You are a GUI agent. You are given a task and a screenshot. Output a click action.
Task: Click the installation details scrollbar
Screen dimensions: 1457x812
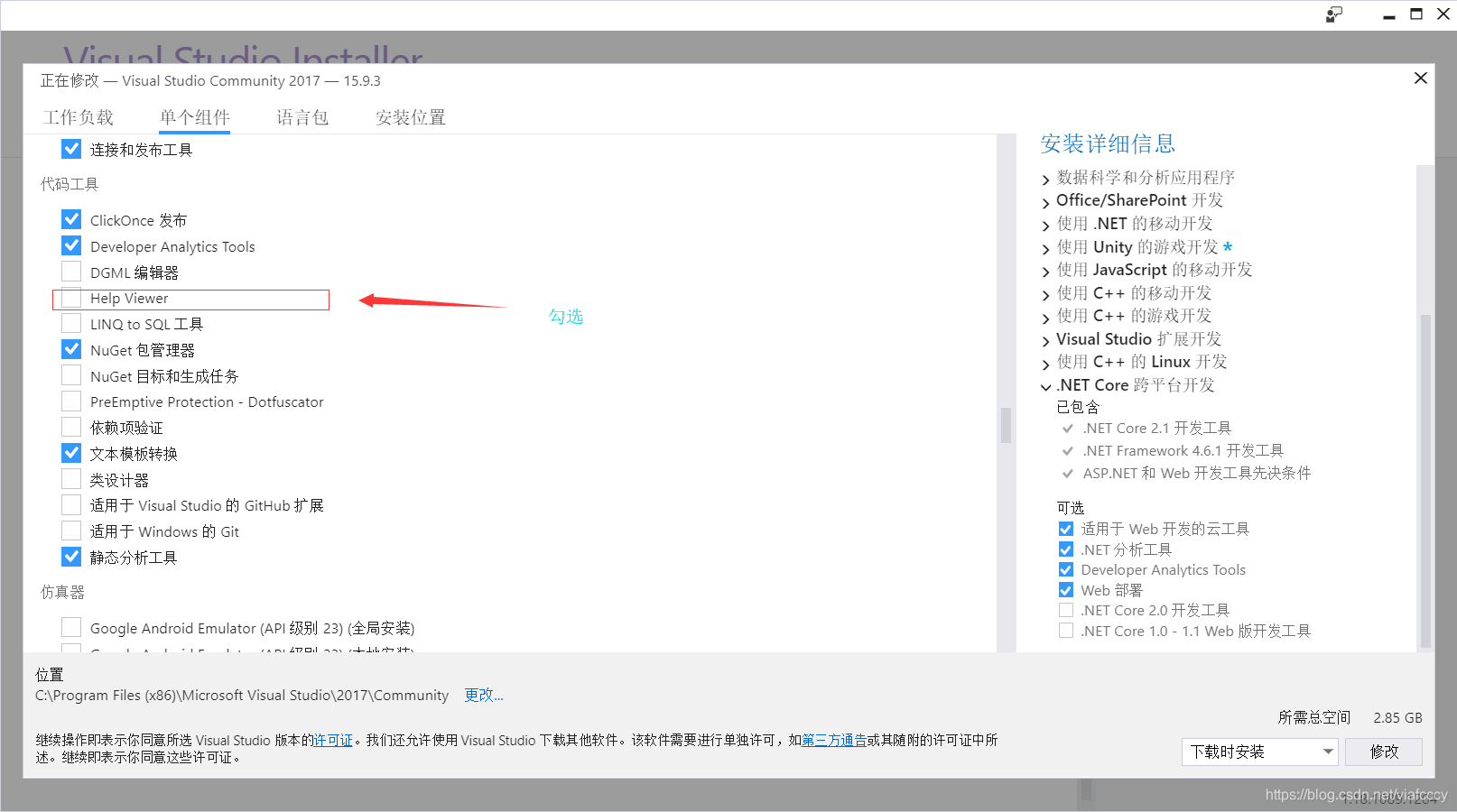click(1425, 480)
